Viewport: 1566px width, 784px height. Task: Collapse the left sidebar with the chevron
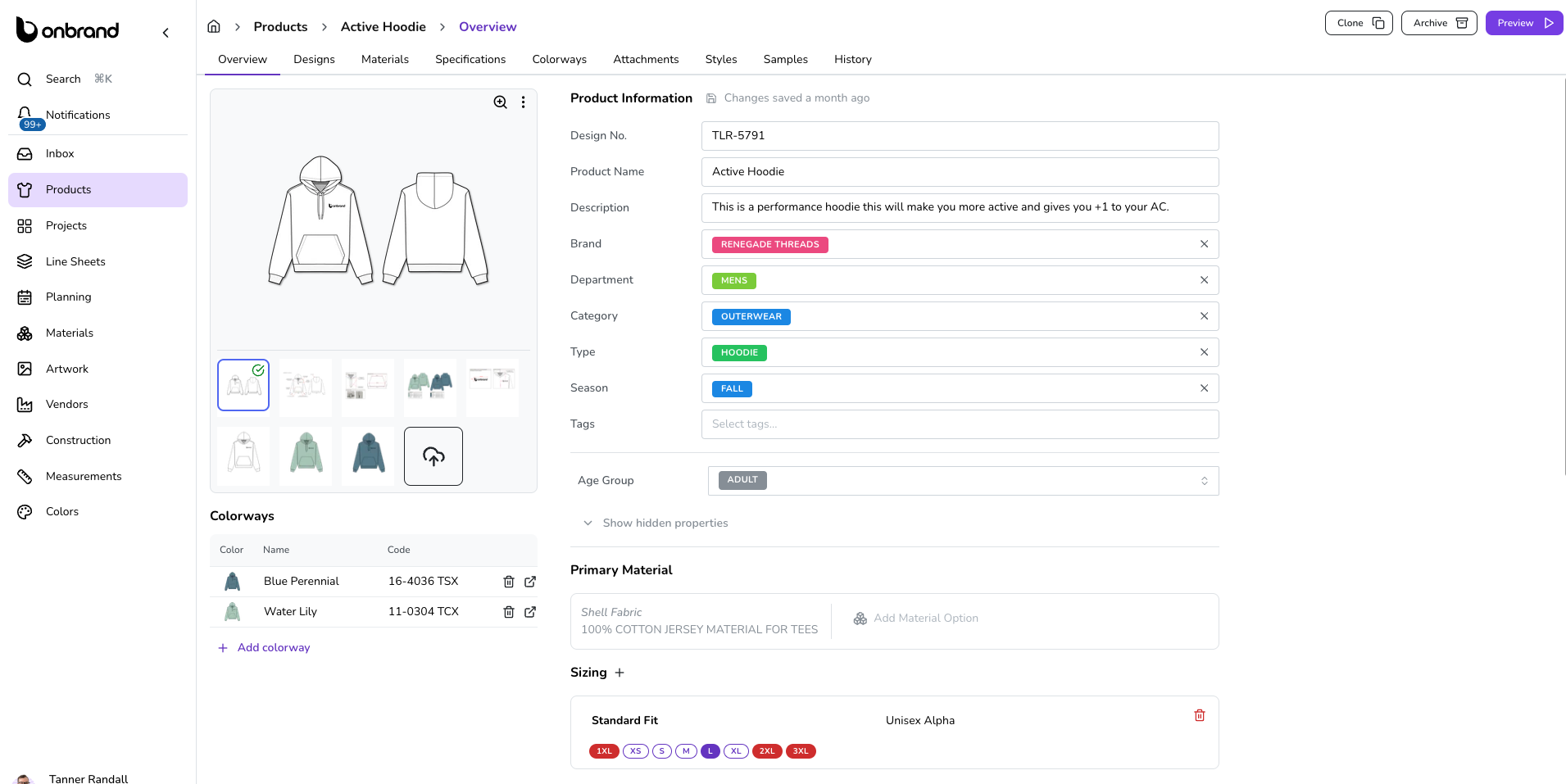pos(166,32)
